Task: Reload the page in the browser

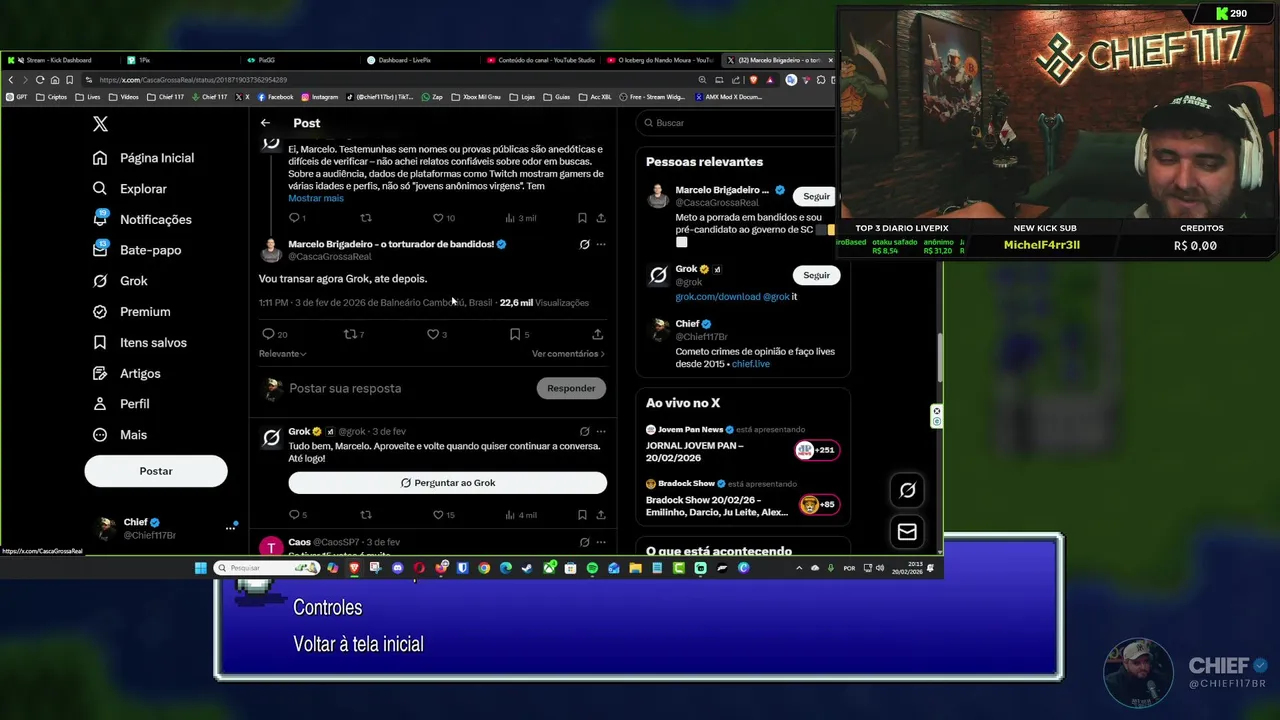Action: coord(40,80)
